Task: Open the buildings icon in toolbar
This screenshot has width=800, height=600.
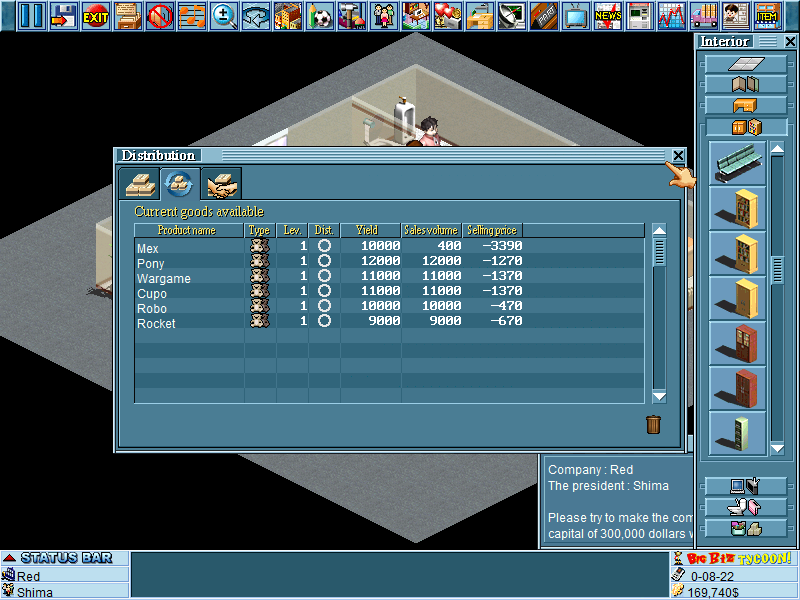Action: (288, 16)
